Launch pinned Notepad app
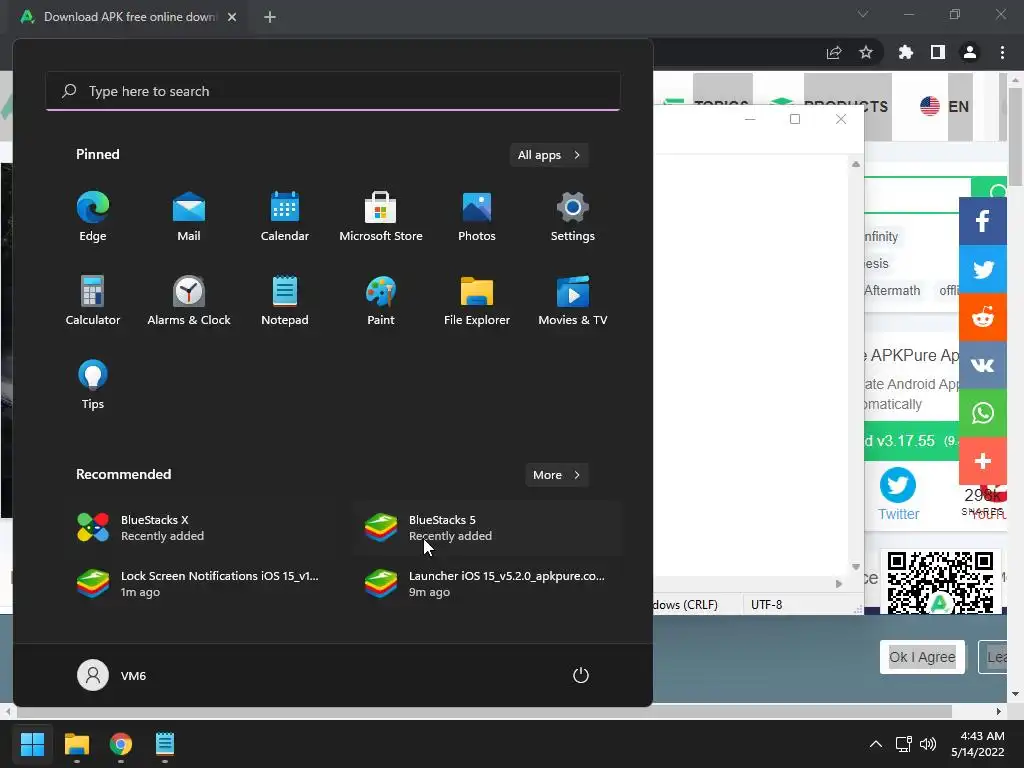Viewport: 1024px width, 768px height. point(285,300)
